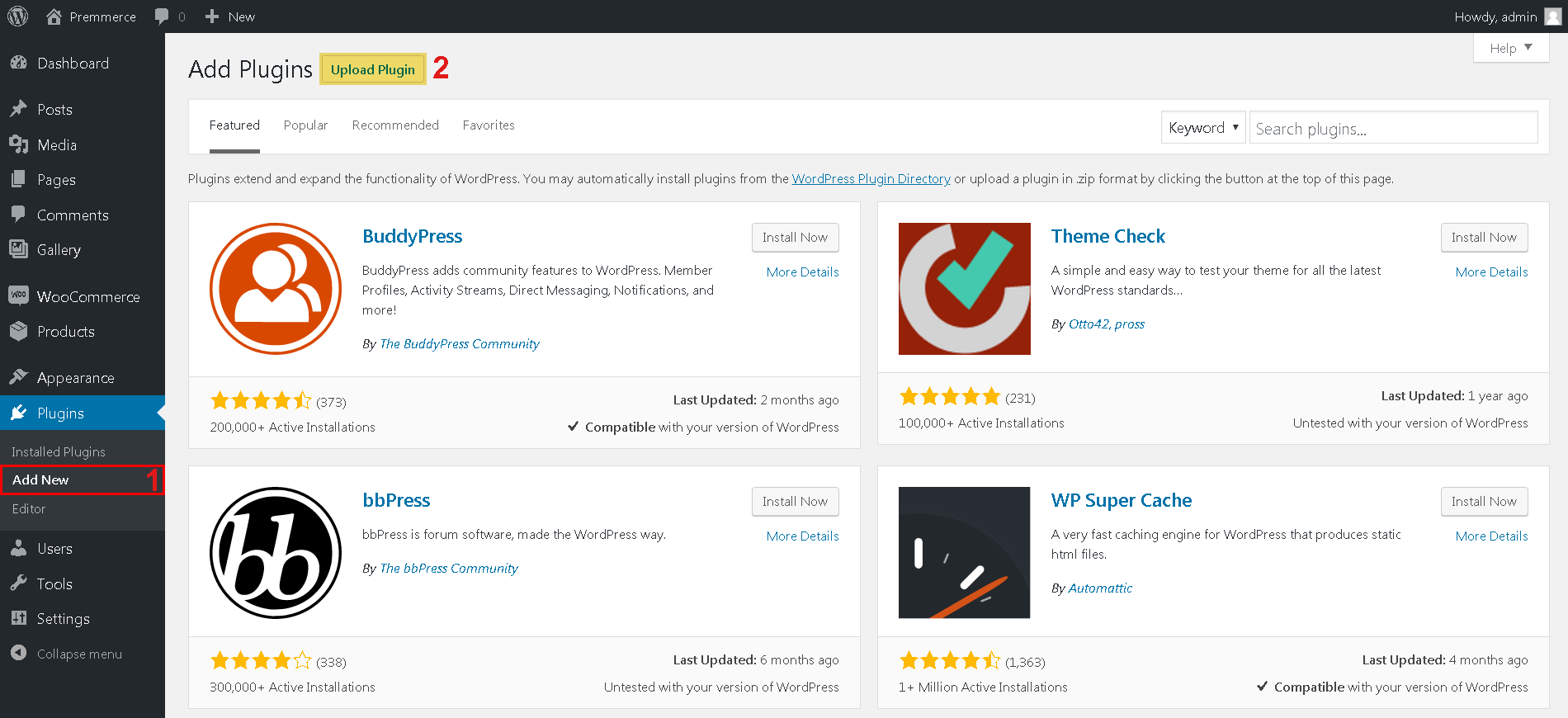The width and height of the screenshot is (1568, 718).
Task: Click the Media icon in sidebar
Action: [x=18, y=144]
